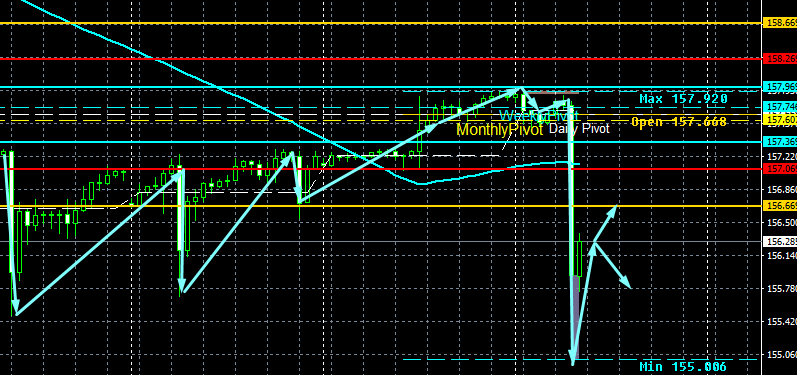The height and width of the screenshot is (375, 797).
Task: Click the red 157.06 price tag
Action: (780, 168)
